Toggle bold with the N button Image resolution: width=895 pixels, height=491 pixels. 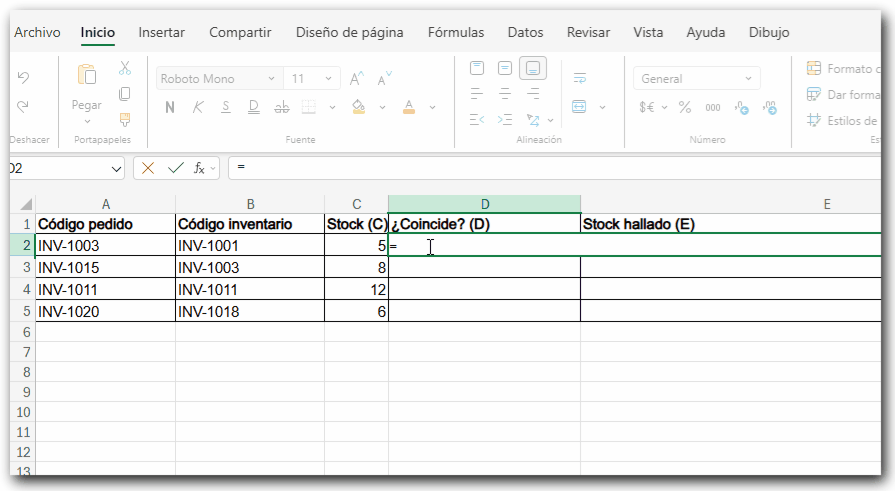tap(170, 107)
